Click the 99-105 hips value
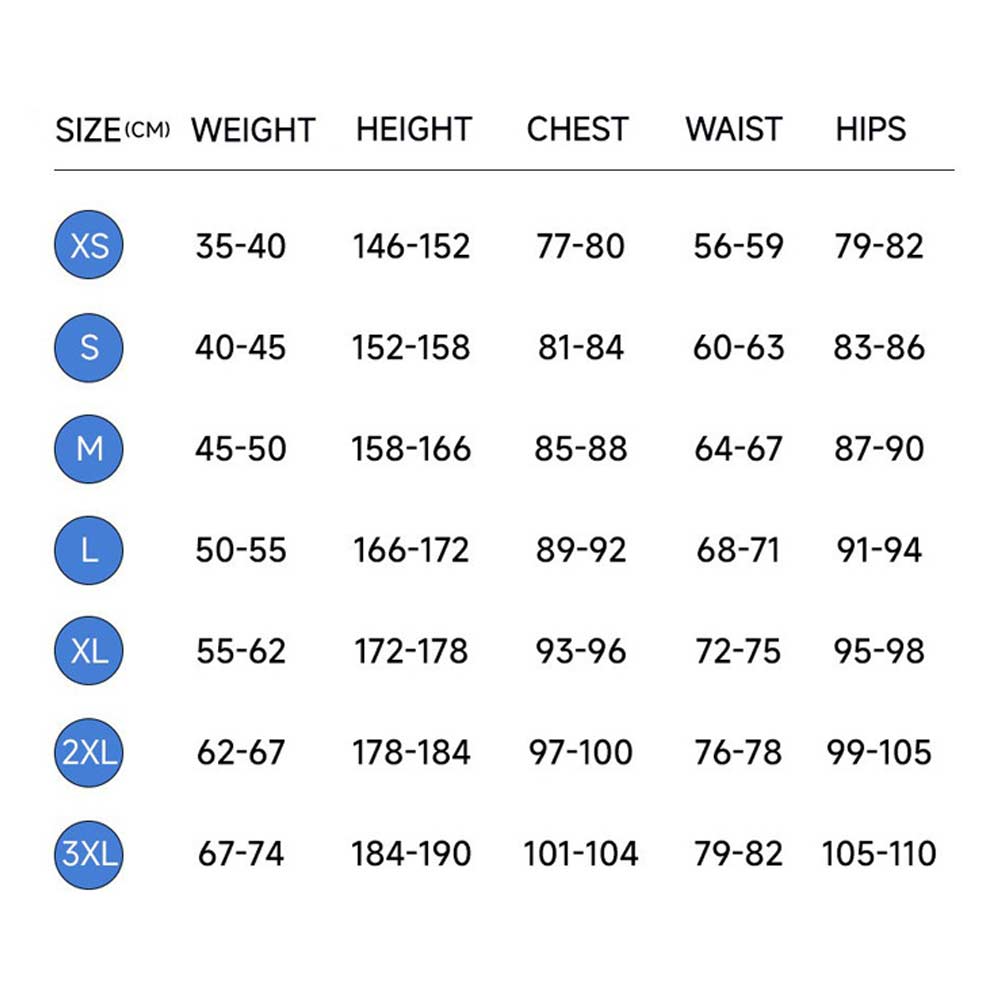 point(879,752)
